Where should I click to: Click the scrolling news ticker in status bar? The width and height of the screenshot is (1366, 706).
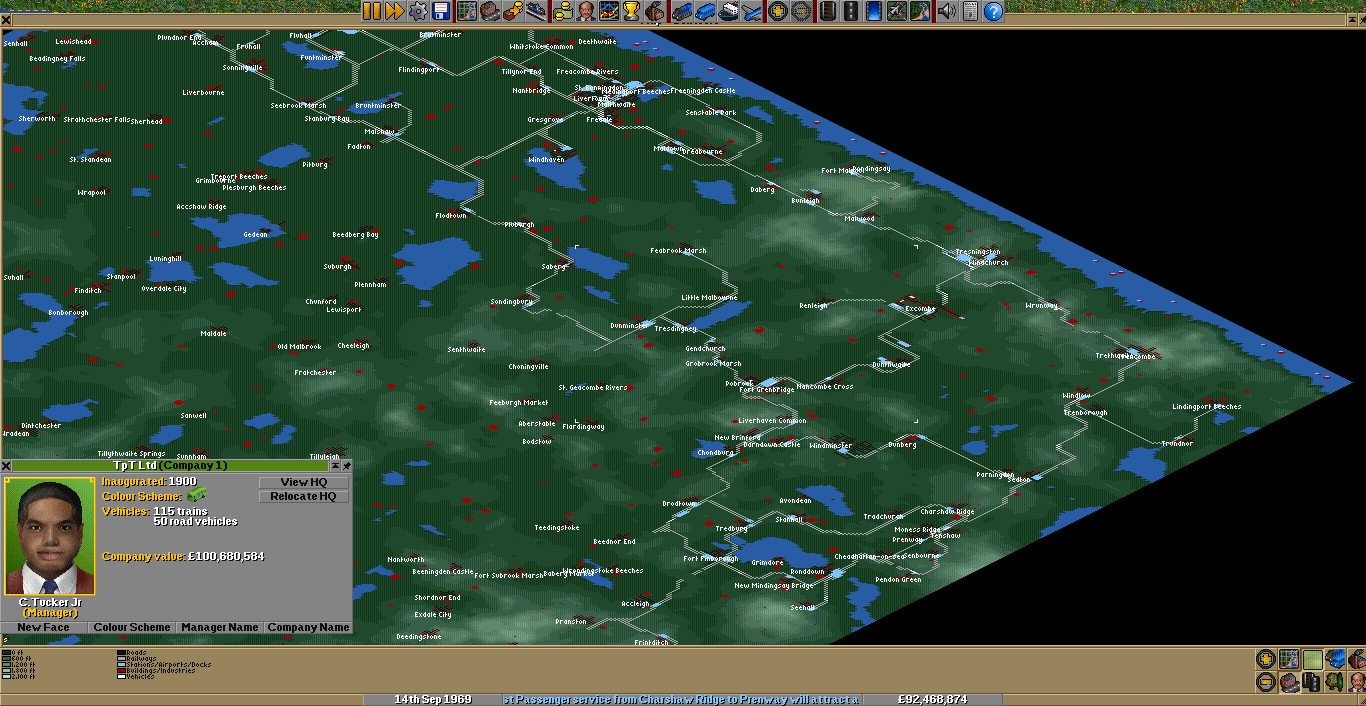(x=682, y=699)
